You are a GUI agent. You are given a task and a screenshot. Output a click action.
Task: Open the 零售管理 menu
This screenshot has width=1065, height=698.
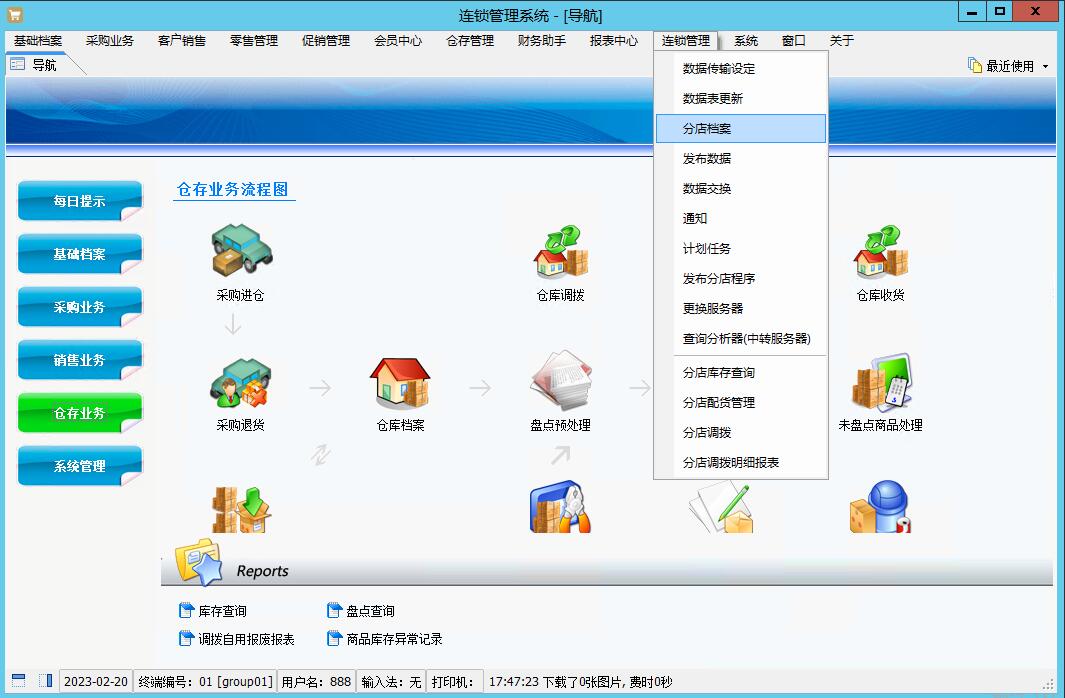(x=254, y=41)
